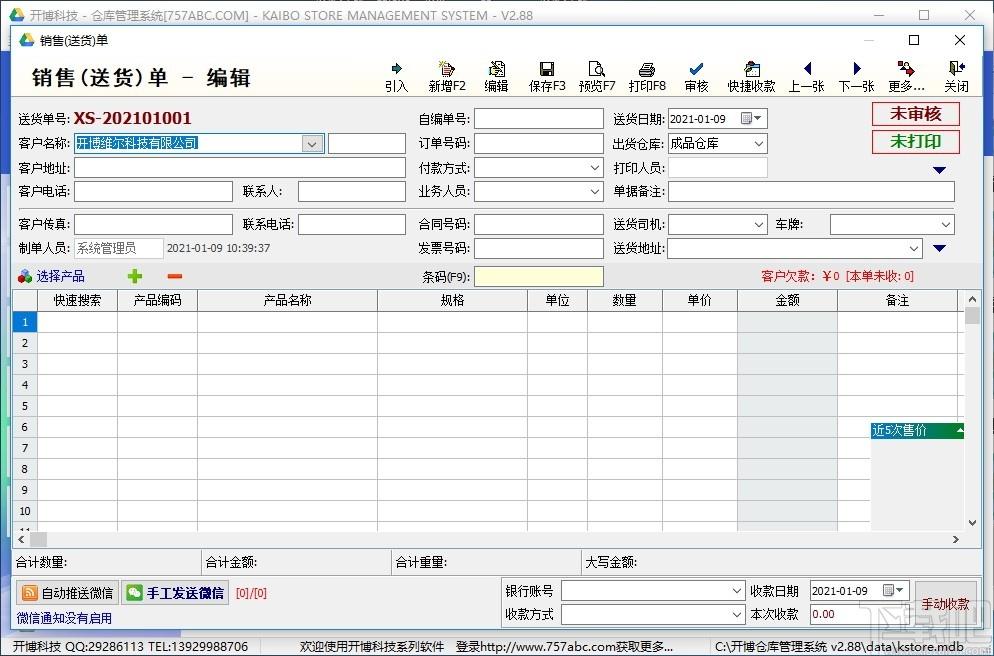
Task: Click grid's horizontal scrollbar right arrow
Action: (x=955, y=539)
